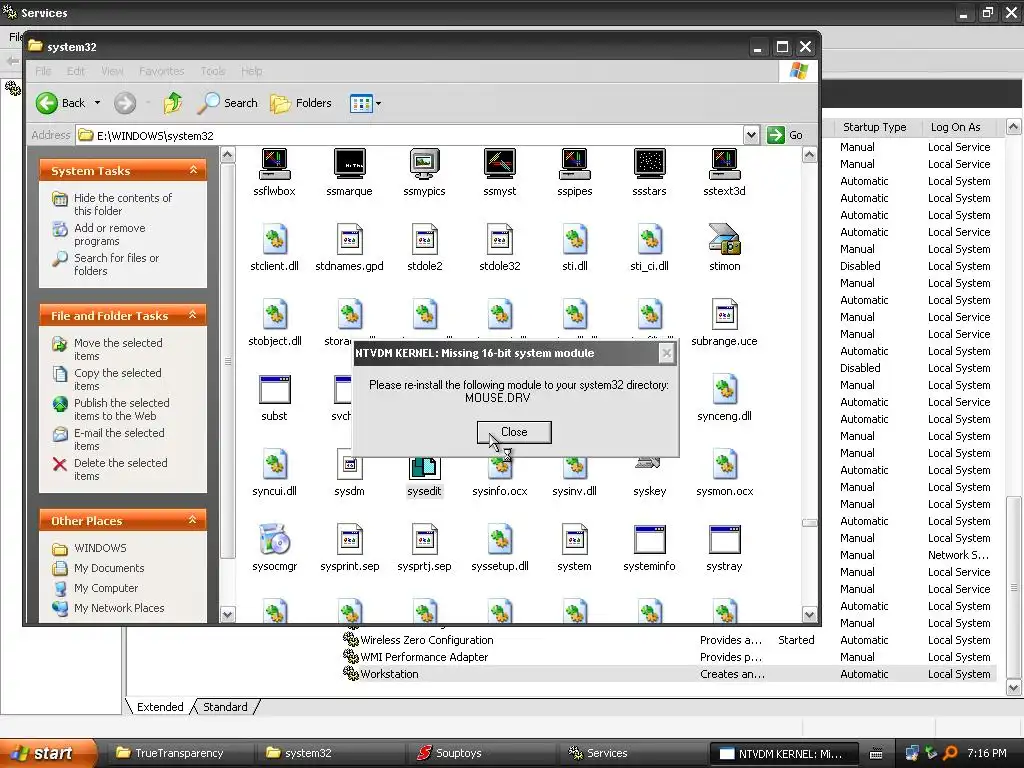Image resolution: width=1024 pixels, height=768 pixels.
Task: Click the Back arrow in system32 window
Action: pyautogui.click(x=47, y=103)
